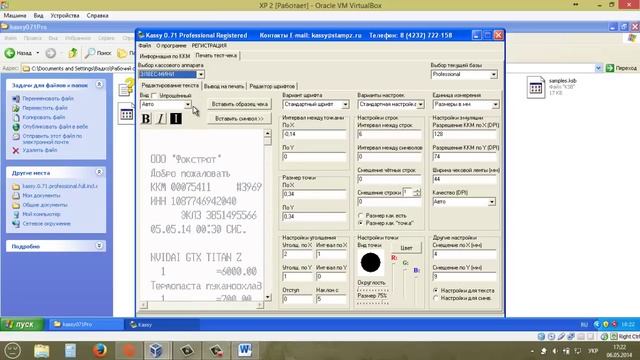Click Insert receipt sample button

(x=240, y=104)
